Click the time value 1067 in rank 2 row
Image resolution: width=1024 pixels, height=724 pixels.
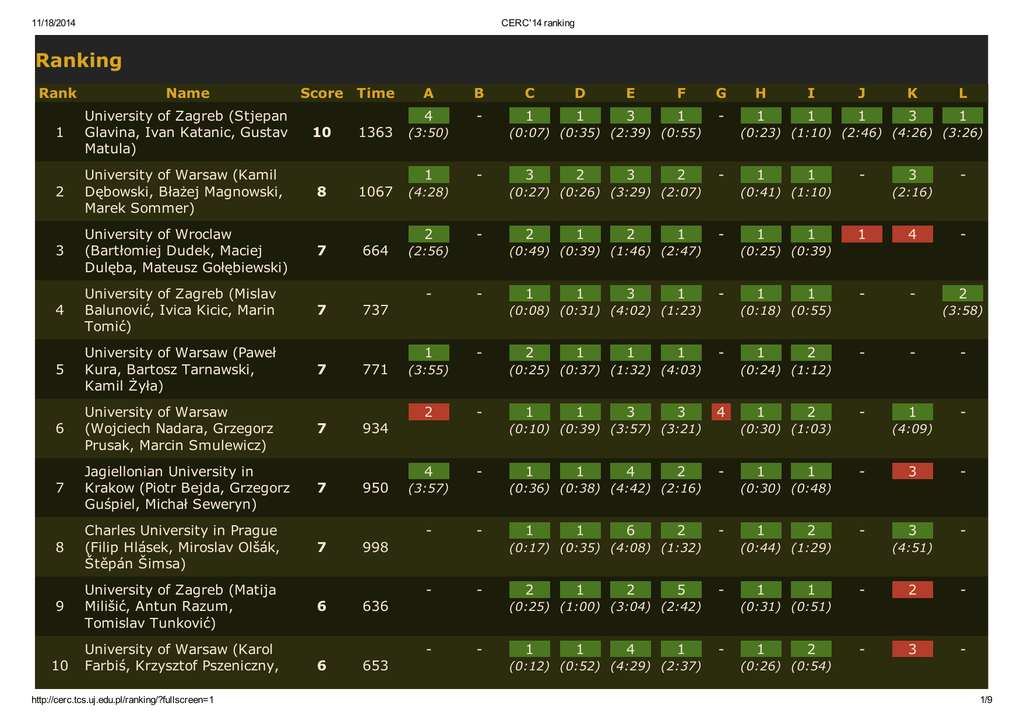pyautogui.click(x=375, y=191)
